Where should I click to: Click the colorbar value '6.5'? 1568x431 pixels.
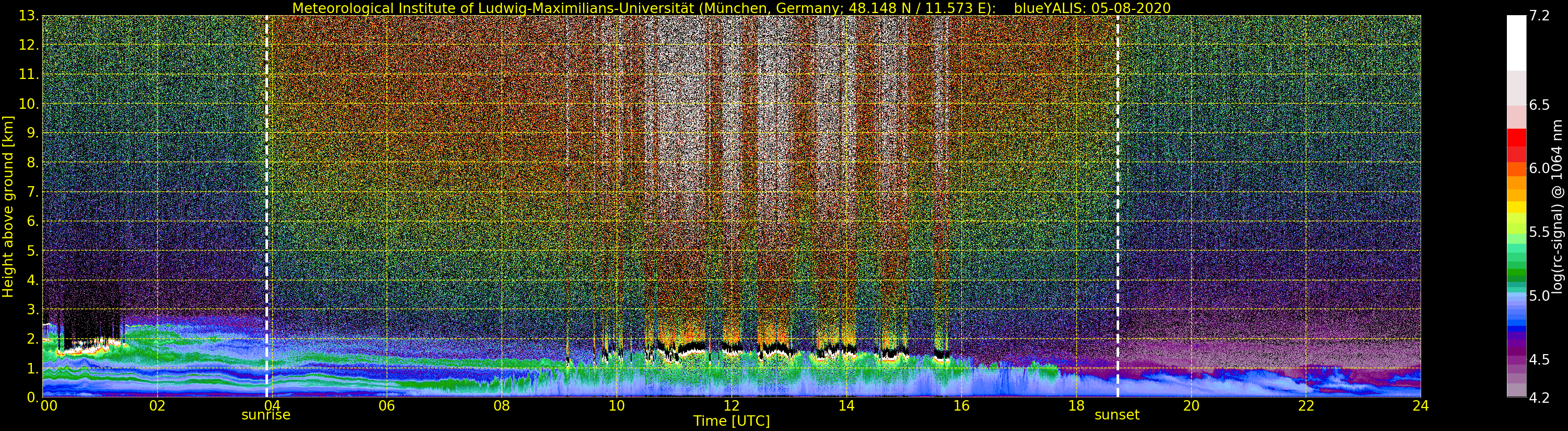tap(1539, 105)
